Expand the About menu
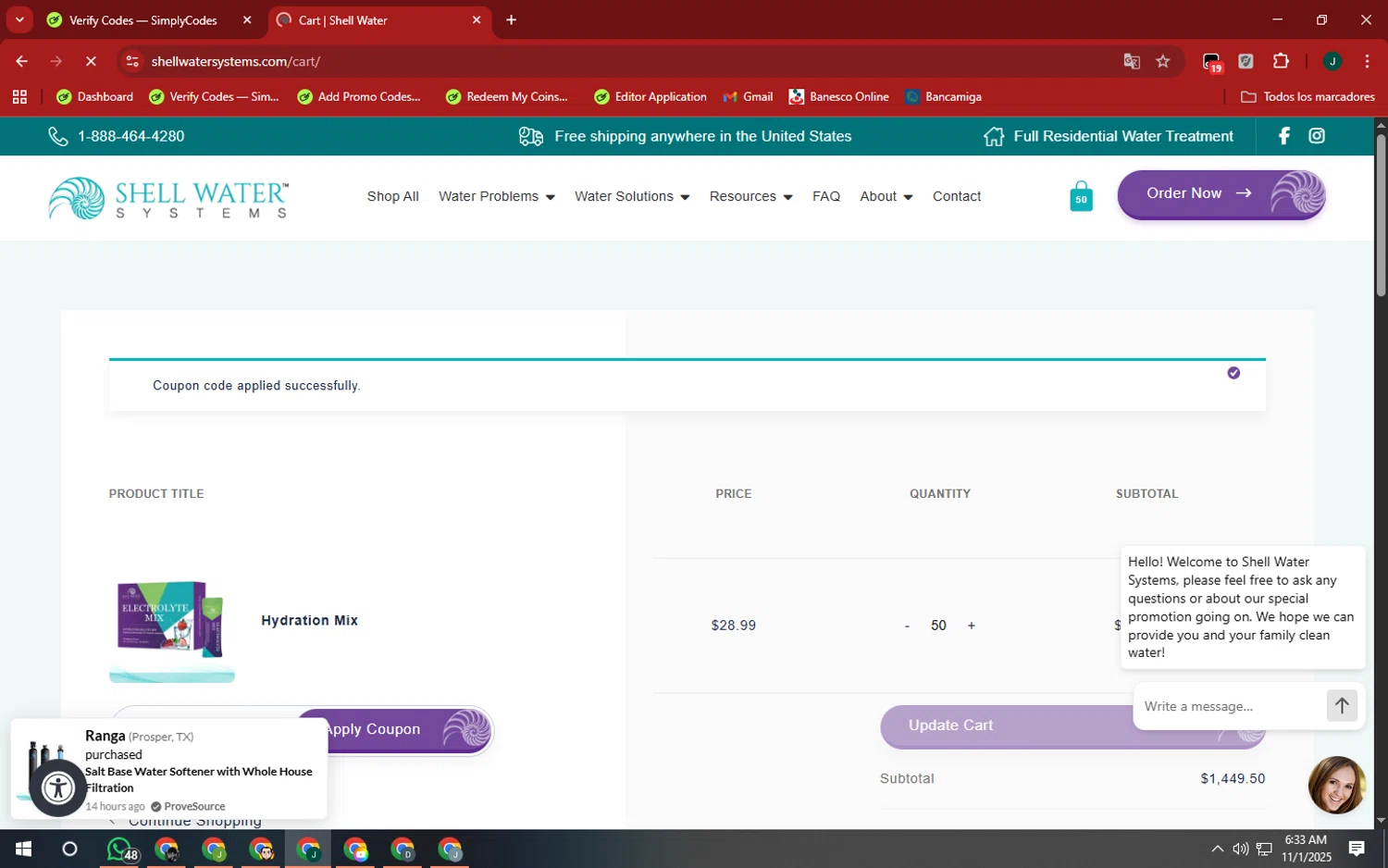1388x868 pixels. point(886,196)
